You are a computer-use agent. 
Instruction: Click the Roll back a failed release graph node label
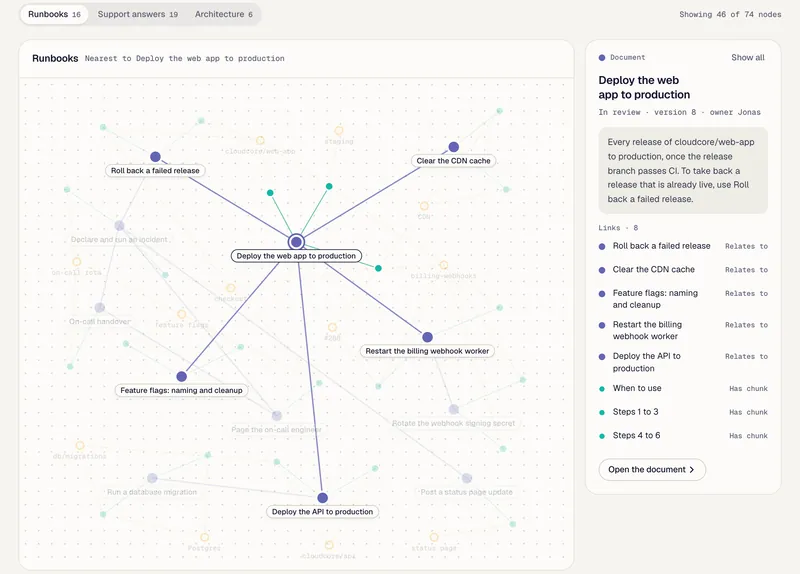tap(155, 170)
